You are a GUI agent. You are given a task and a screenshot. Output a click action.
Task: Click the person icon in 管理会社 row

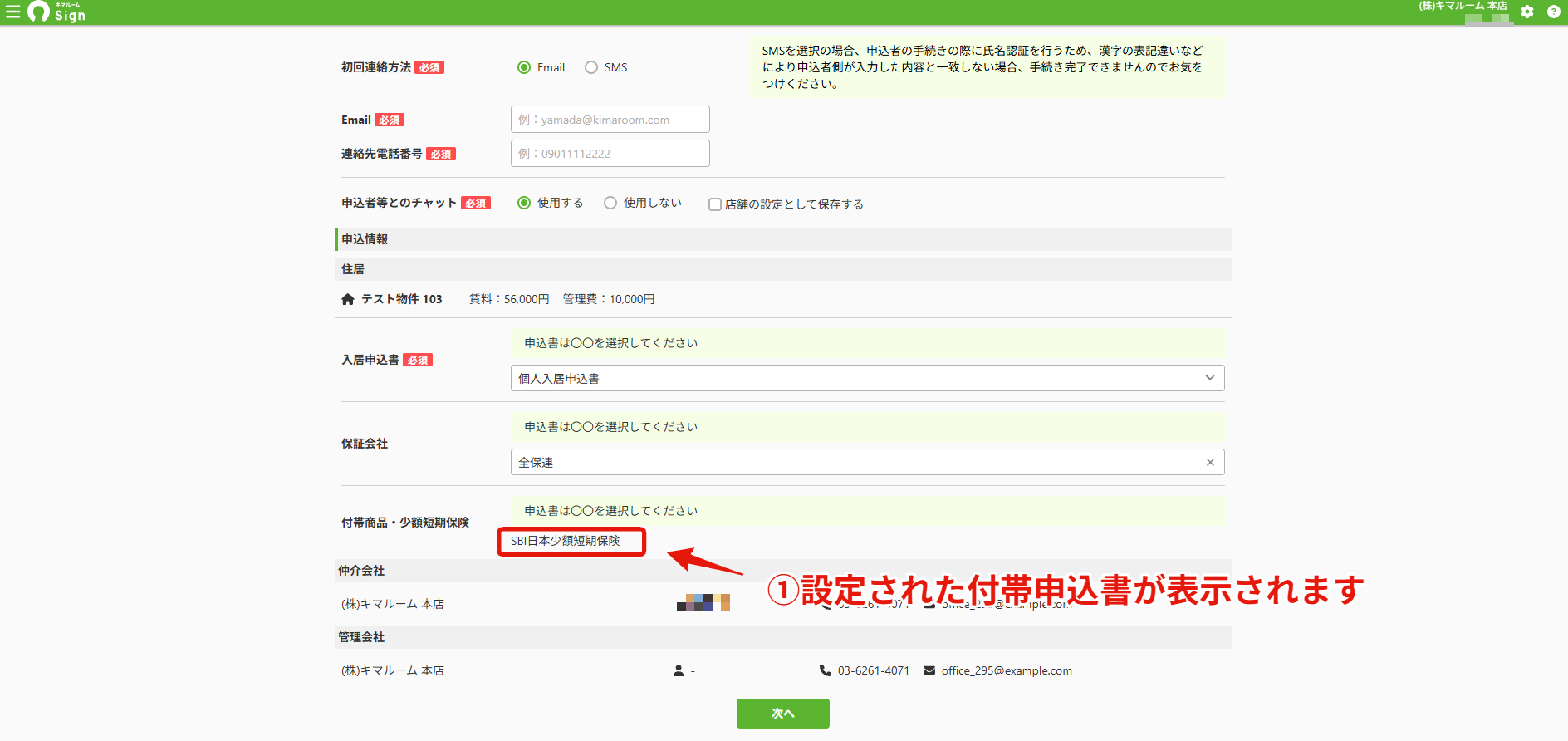(679, 670)
